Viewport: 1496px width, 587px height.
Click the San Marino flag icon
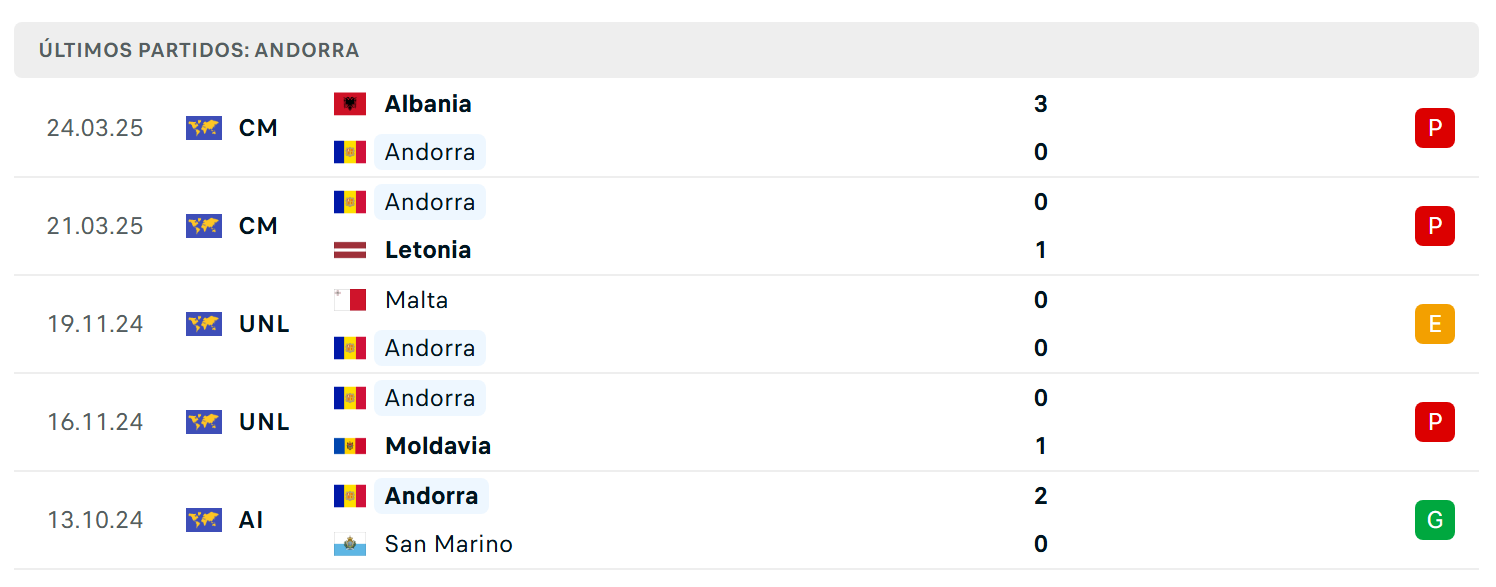click(x=350, y=544)
